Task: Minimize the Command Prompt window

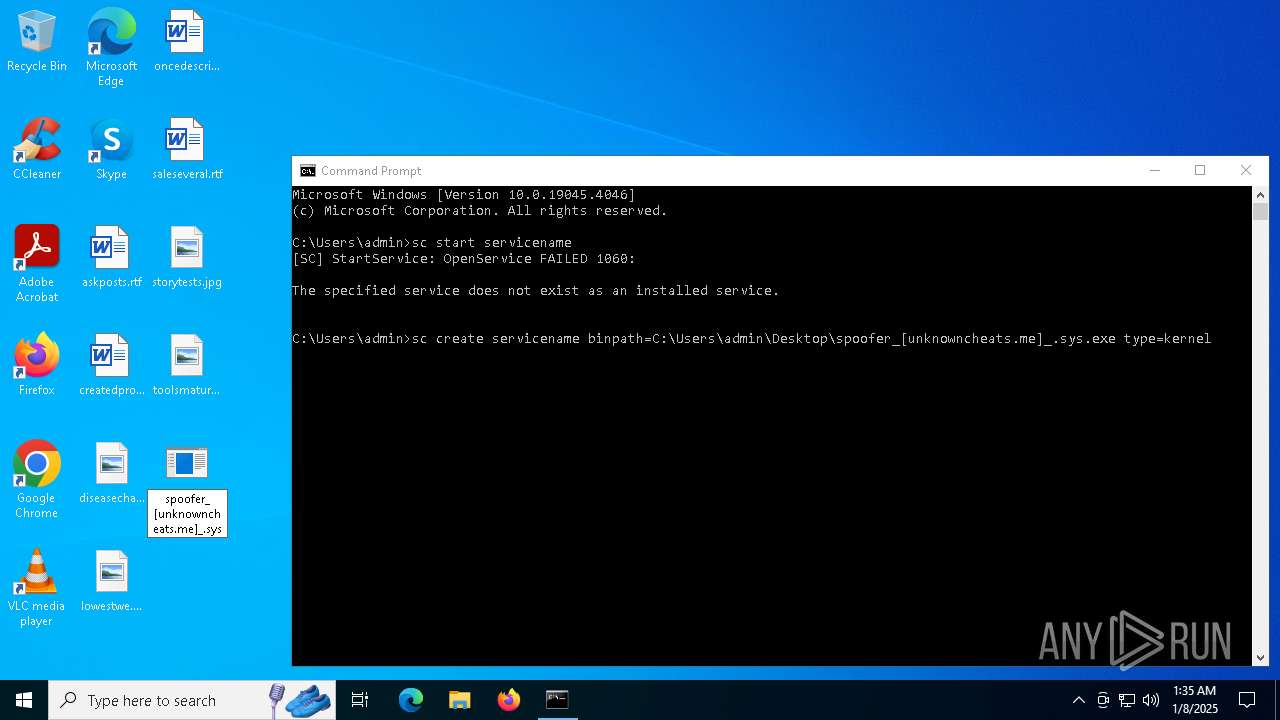Action: [1155, 170]
